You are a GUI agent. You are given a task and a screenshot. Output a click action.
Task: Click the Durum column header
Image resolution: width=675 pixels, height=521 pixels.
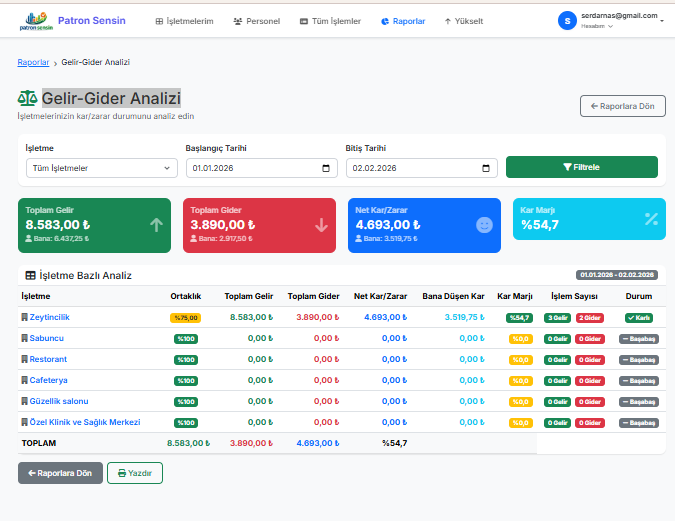click(639, 296)
